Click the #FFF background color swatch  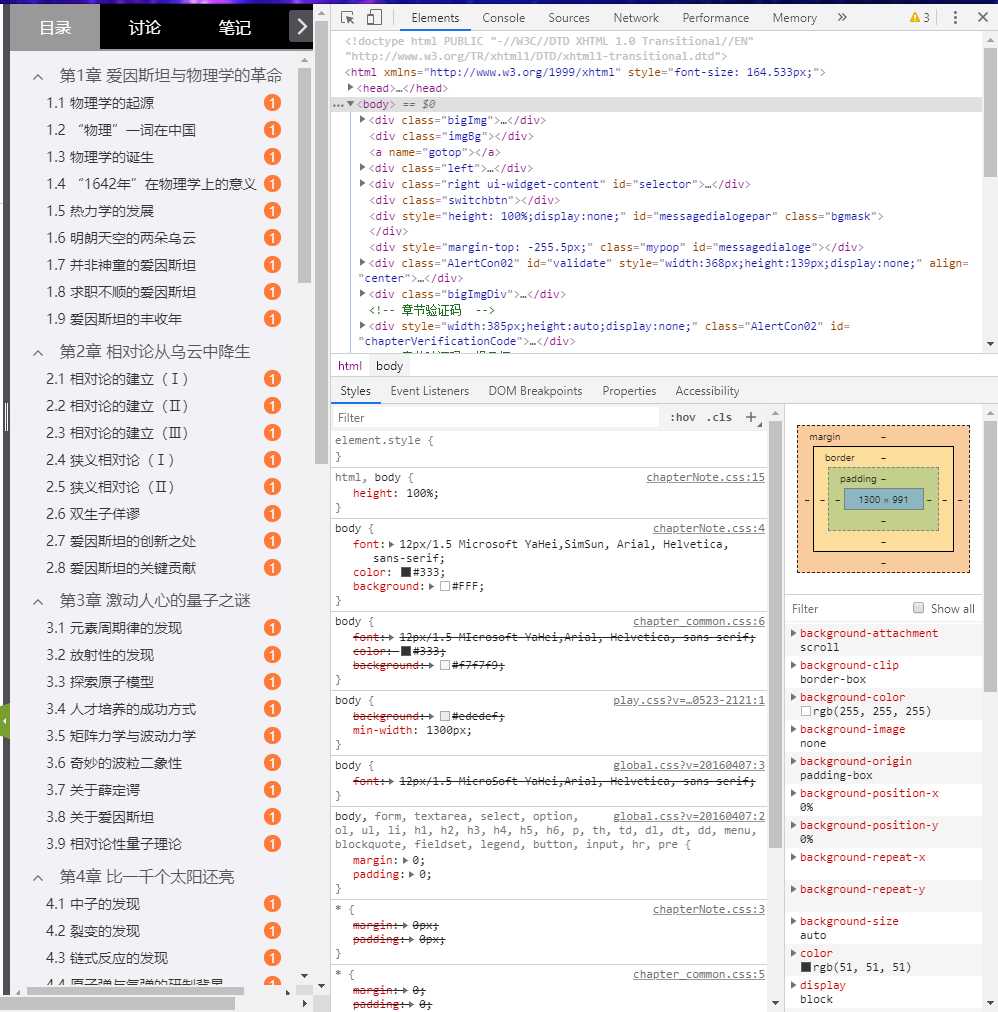tap(445, 586)
